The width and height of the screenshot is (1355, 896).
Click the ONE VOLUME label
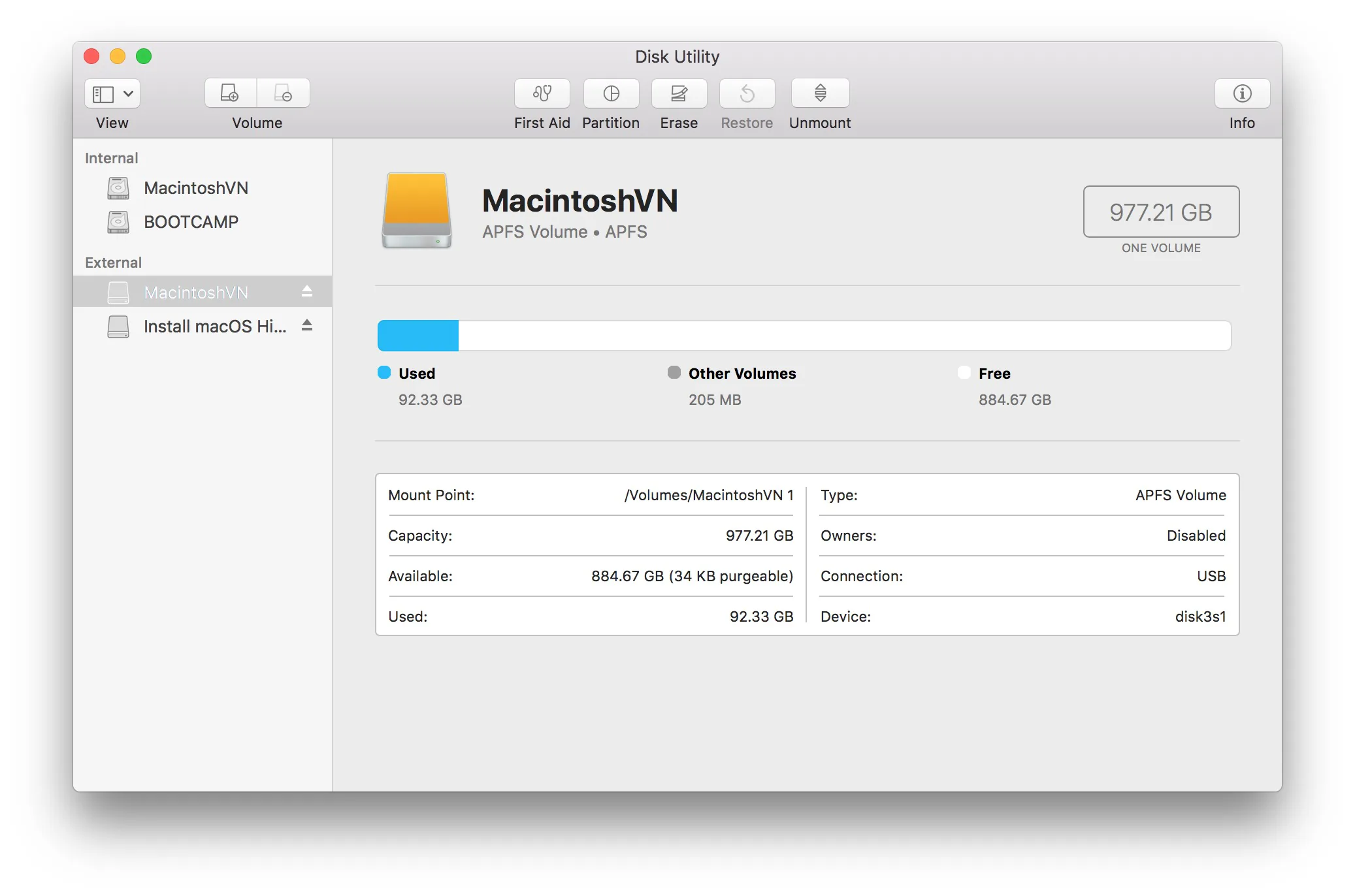click(1161, 248)
